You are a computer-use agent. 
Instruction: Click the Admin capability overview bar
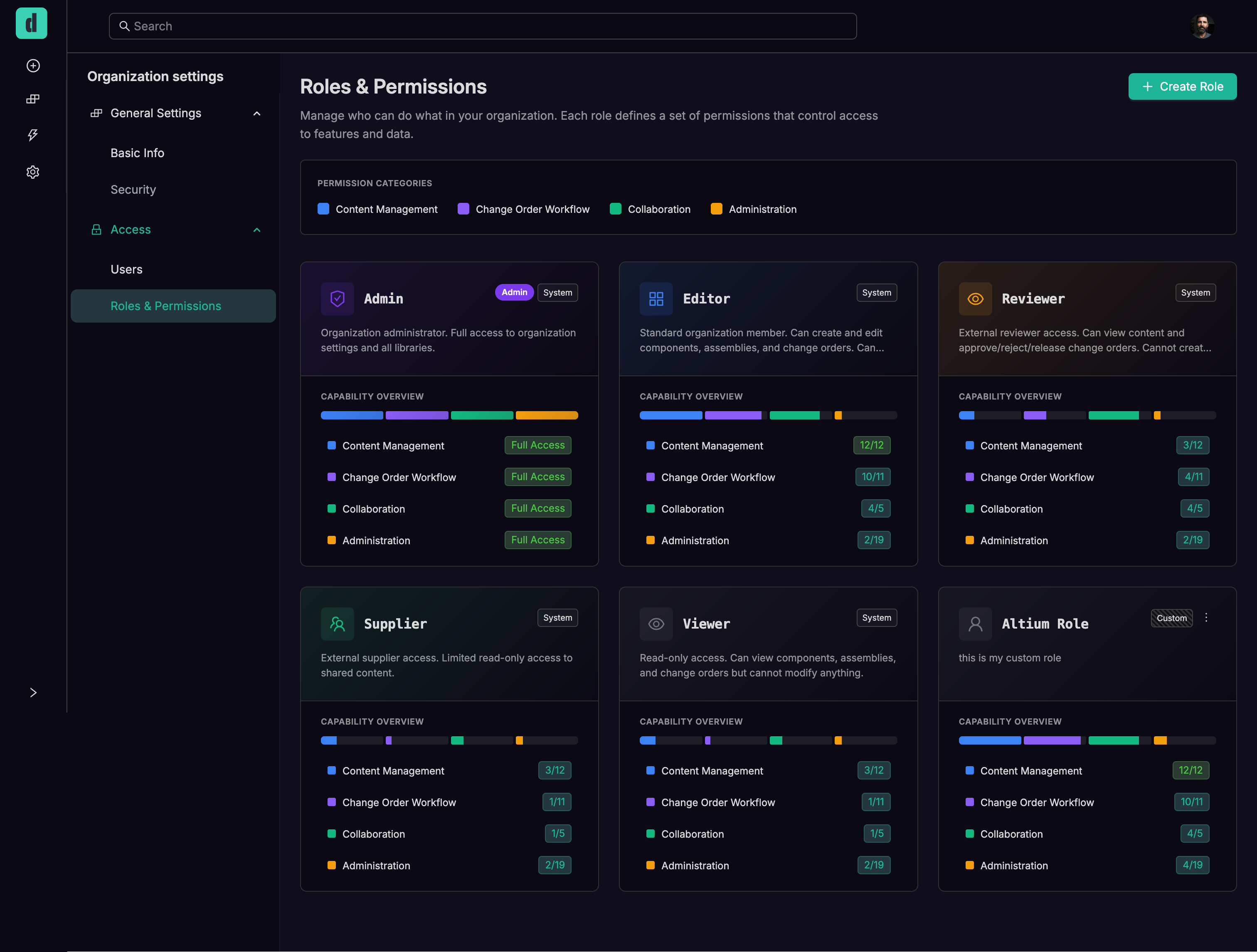(449, 415)
